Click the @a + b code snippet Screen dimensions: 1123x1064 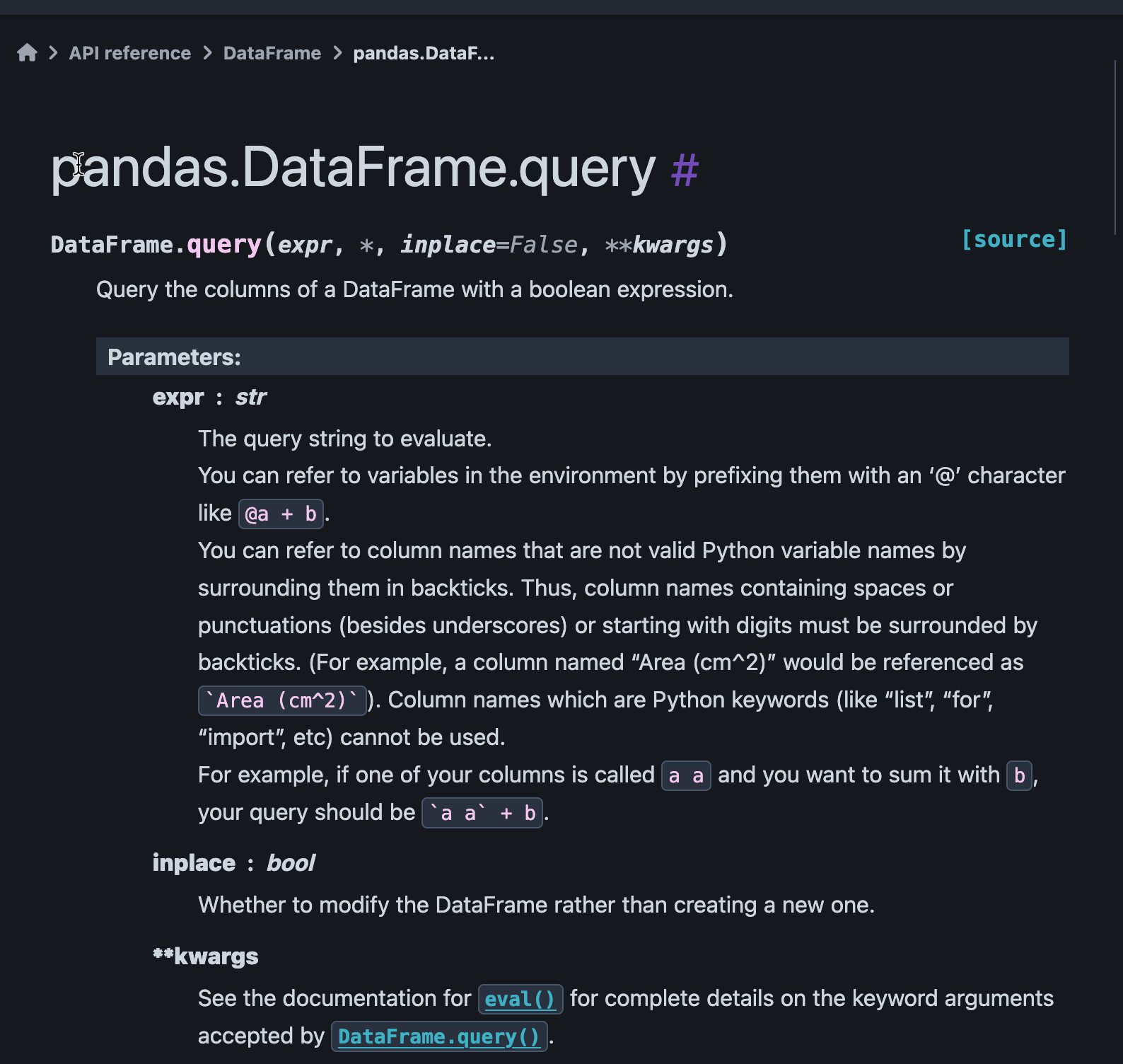coord(281,514)
